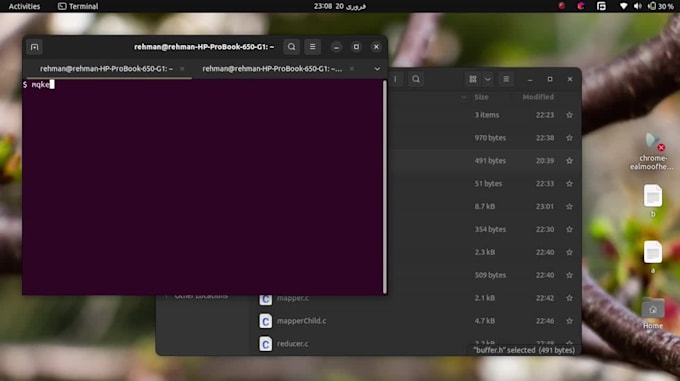
Task: Open chrome desktop shortcut icon
Action: click(x=652, y=151)
